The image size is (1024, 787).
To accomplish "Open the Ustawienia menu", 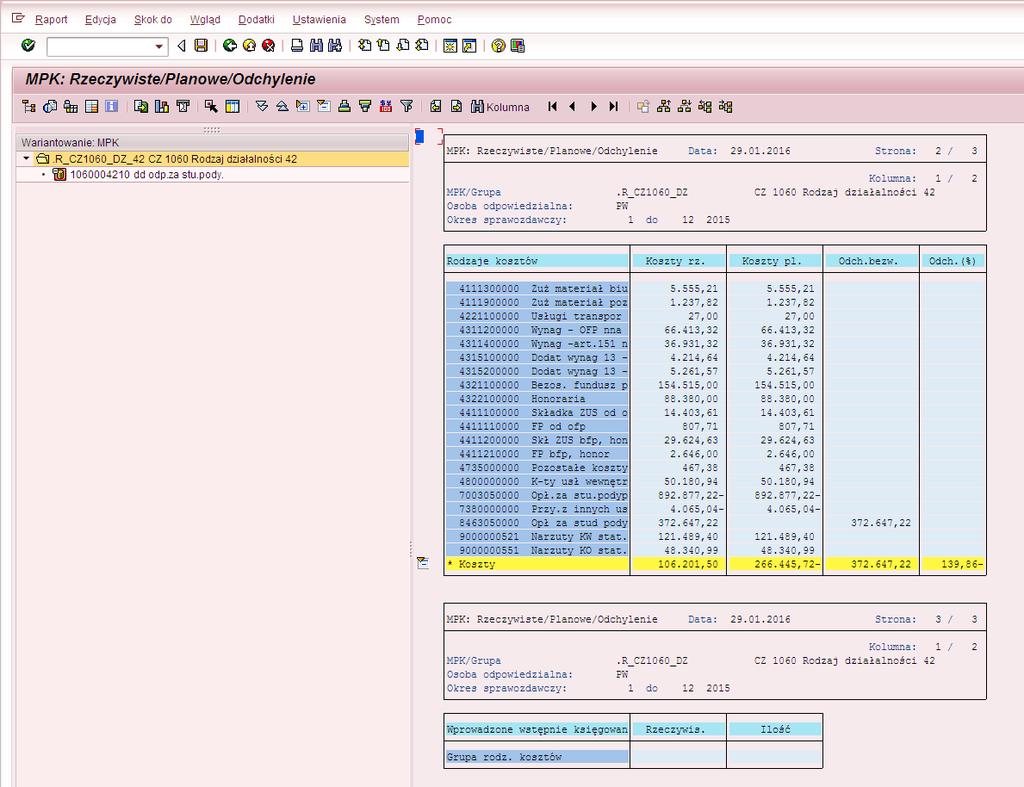I will tap(319, 20).
